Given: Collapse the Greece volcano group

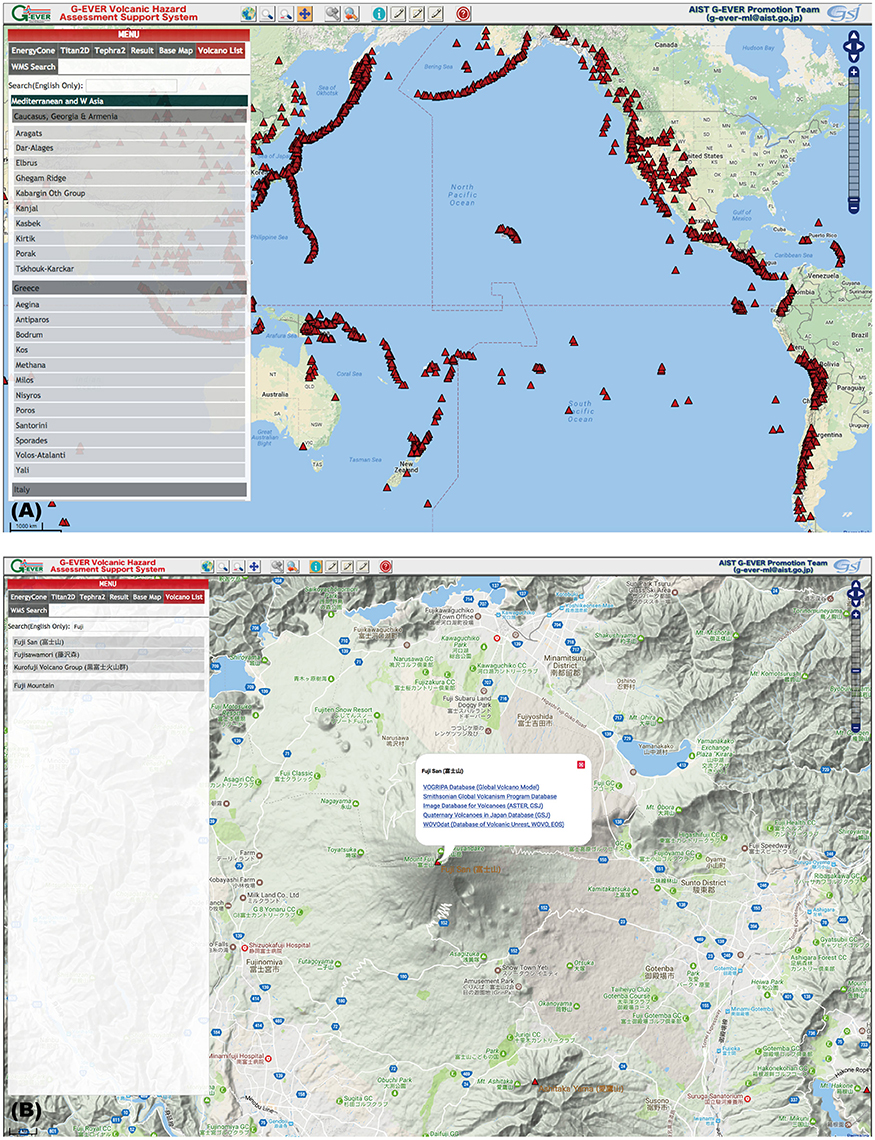Looking at the screenshot, I should point(129,288).
